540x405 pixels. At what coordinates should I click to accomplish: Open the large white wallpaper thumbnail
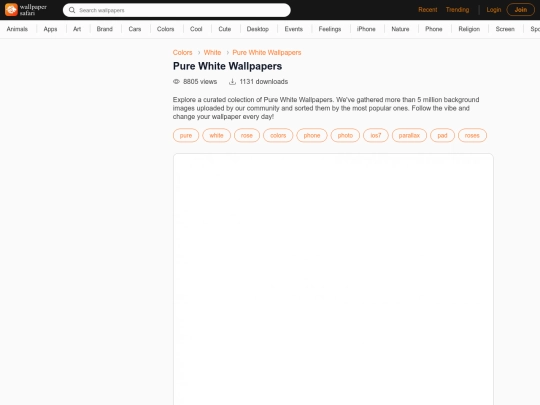(x=333, y=279)
